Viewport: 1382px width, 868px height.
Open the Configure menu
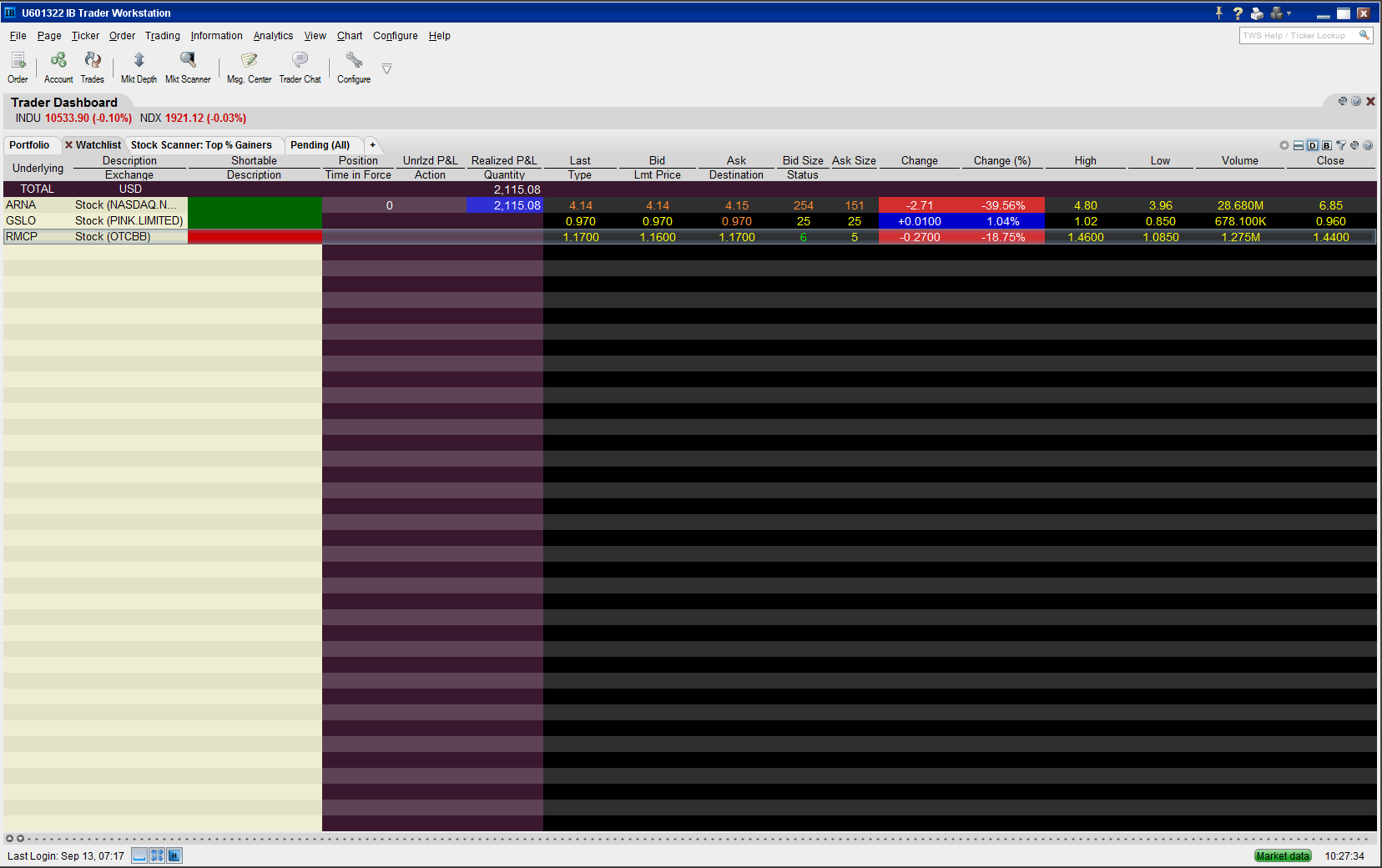tap(396, 36)
